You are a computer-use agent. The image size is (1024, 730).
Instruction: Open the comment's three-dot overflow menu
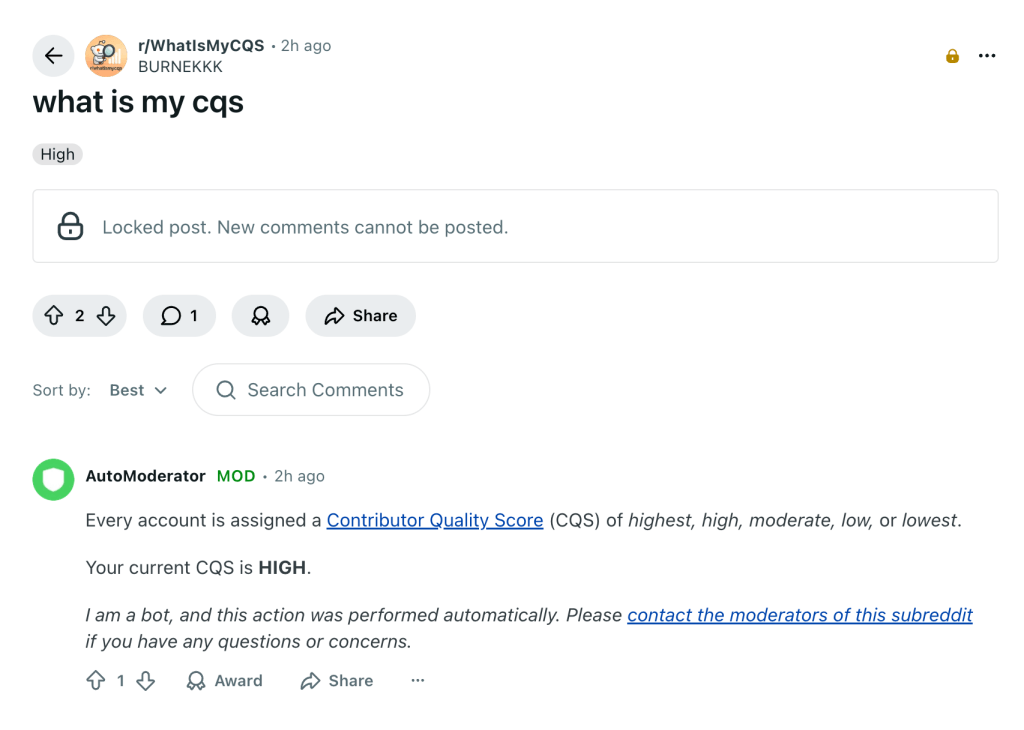click(x=417, y=680)
